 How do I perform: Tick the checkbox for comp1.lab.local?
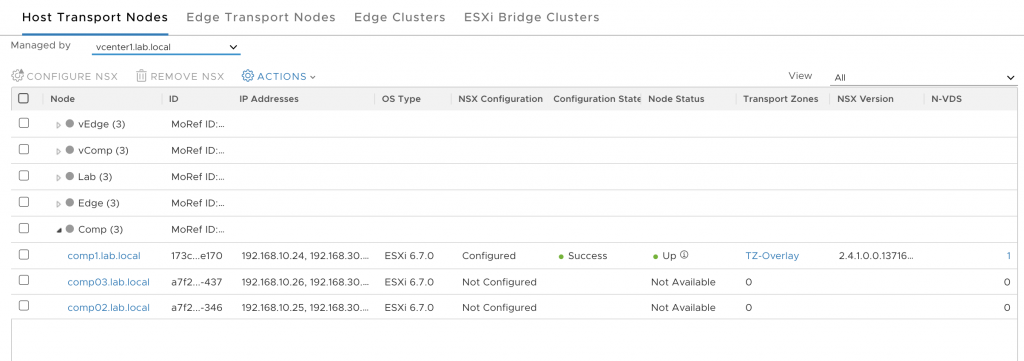pos(24,255)
